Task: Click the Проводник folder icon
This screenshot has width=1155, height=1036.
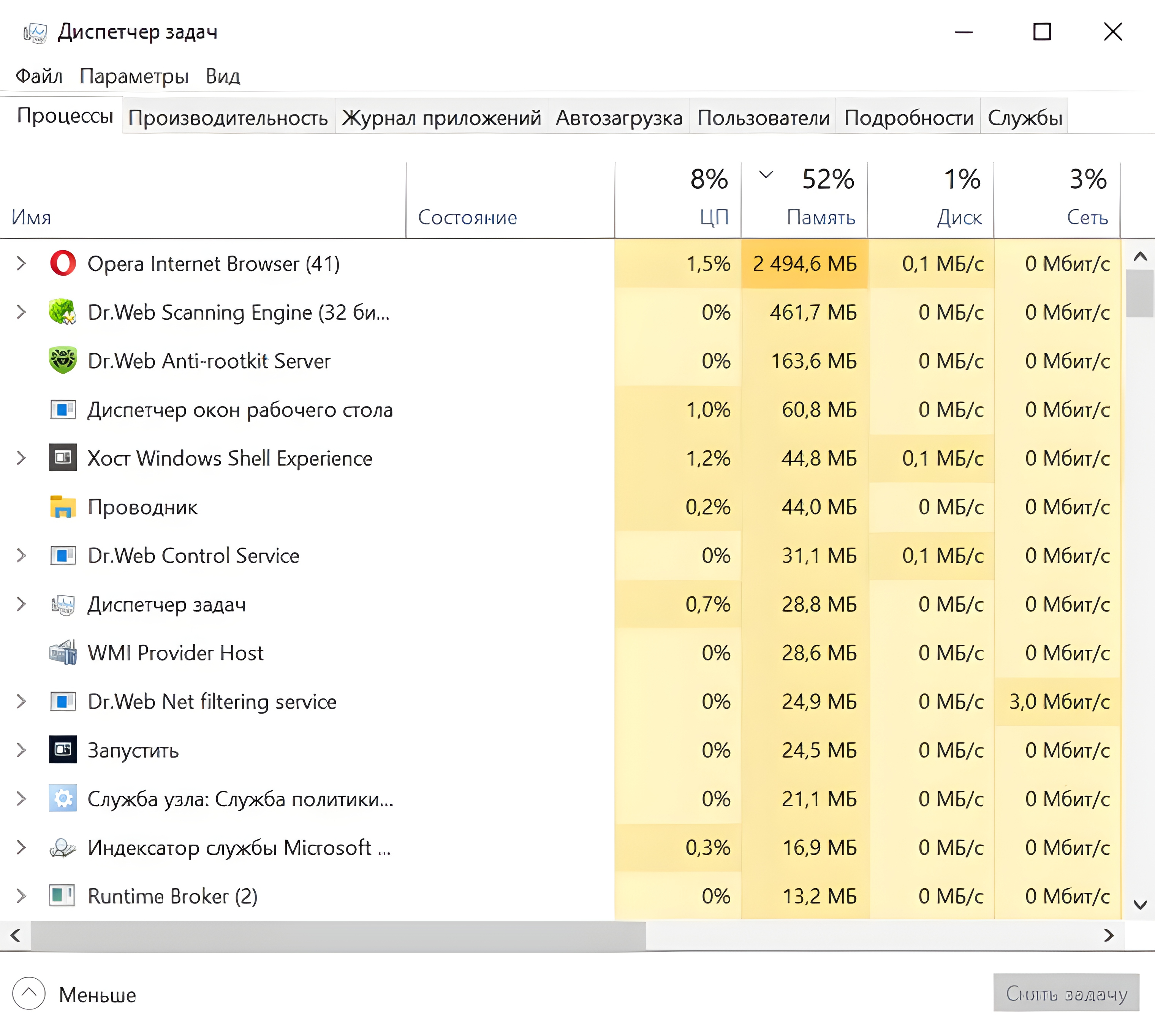Action: point(63,507)
